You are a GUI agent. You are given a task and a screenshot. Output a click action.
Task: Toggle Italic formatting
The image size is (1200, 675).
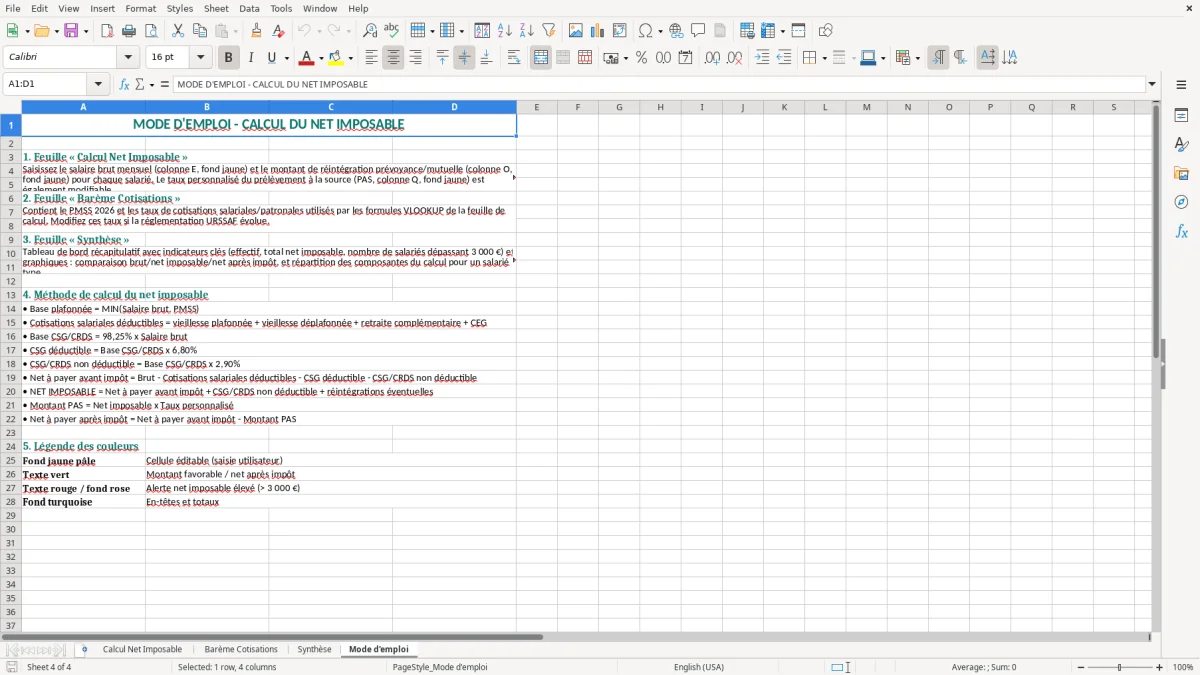click(x=250, y=58)
